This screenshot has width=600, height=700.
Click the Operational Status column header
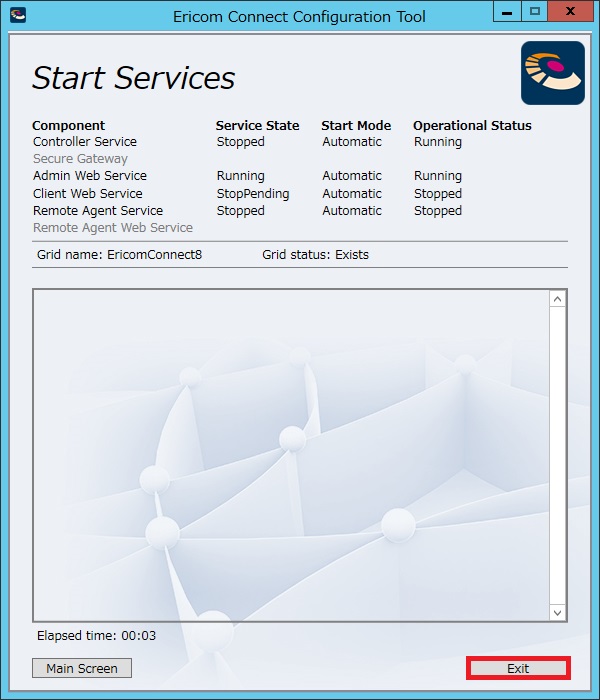coord(472,125)
